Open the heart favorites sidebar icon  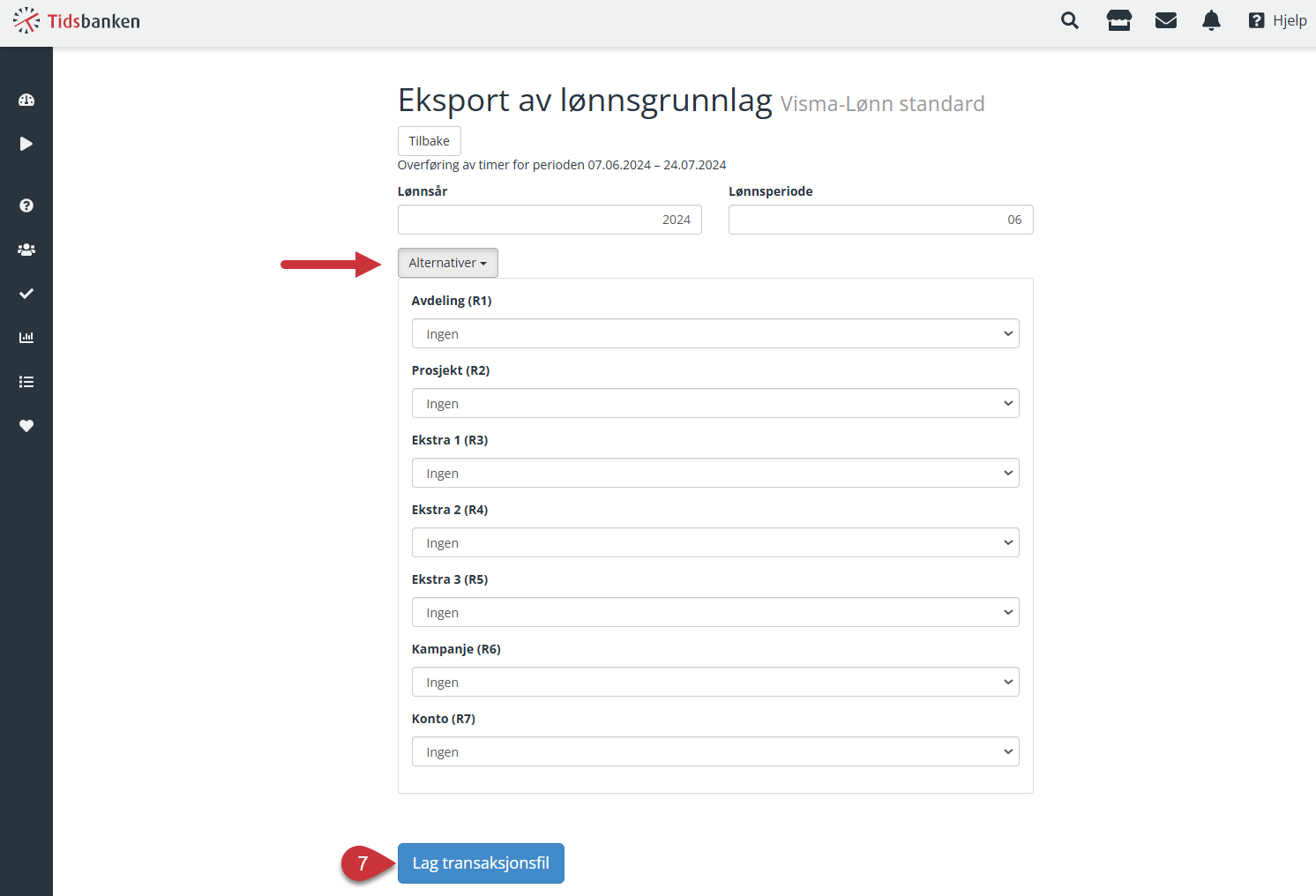click(26, 426)
